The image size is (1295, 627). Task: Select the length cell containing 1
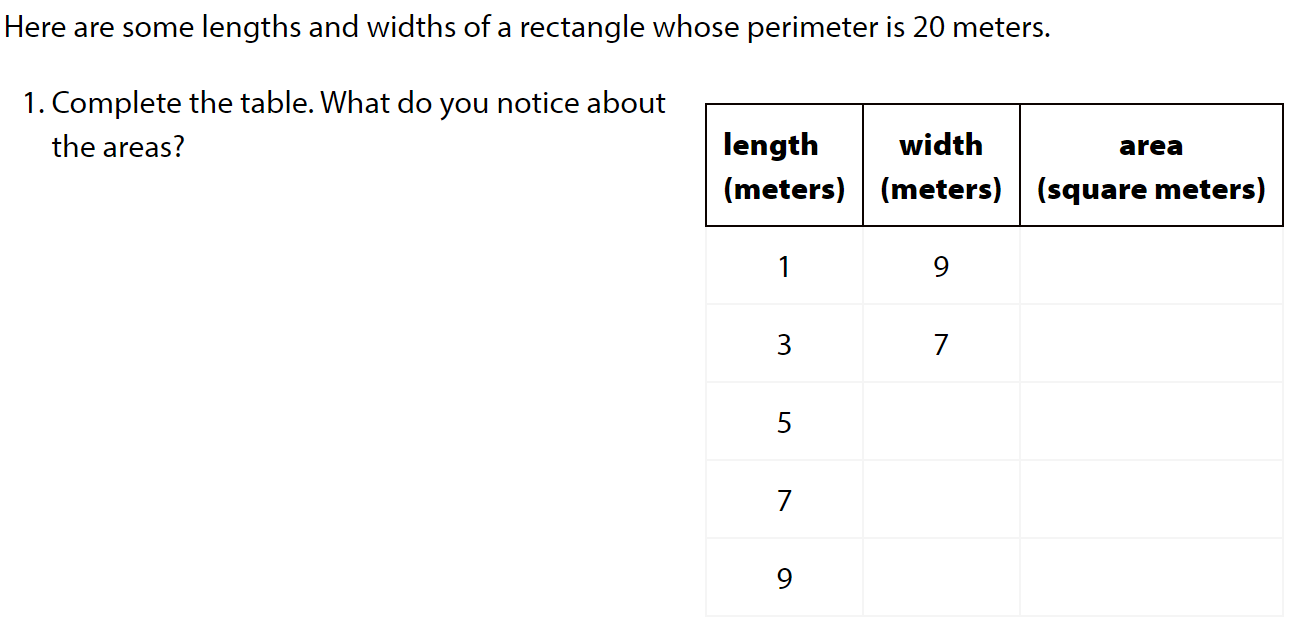(784, 266)
